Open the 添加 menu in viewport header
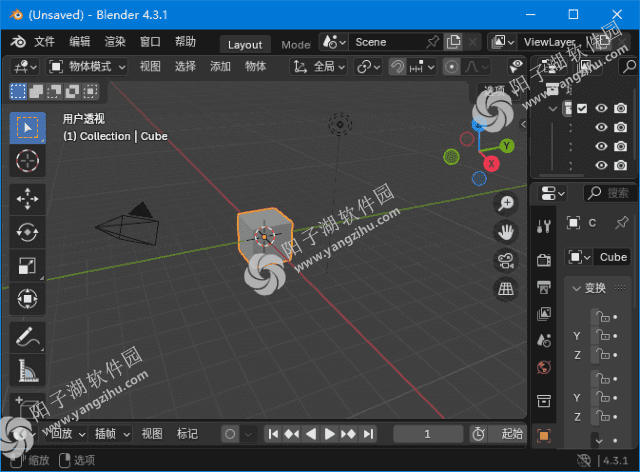This screenshot has height=472, width=640. pyautogui.click(x=220, y=67)
